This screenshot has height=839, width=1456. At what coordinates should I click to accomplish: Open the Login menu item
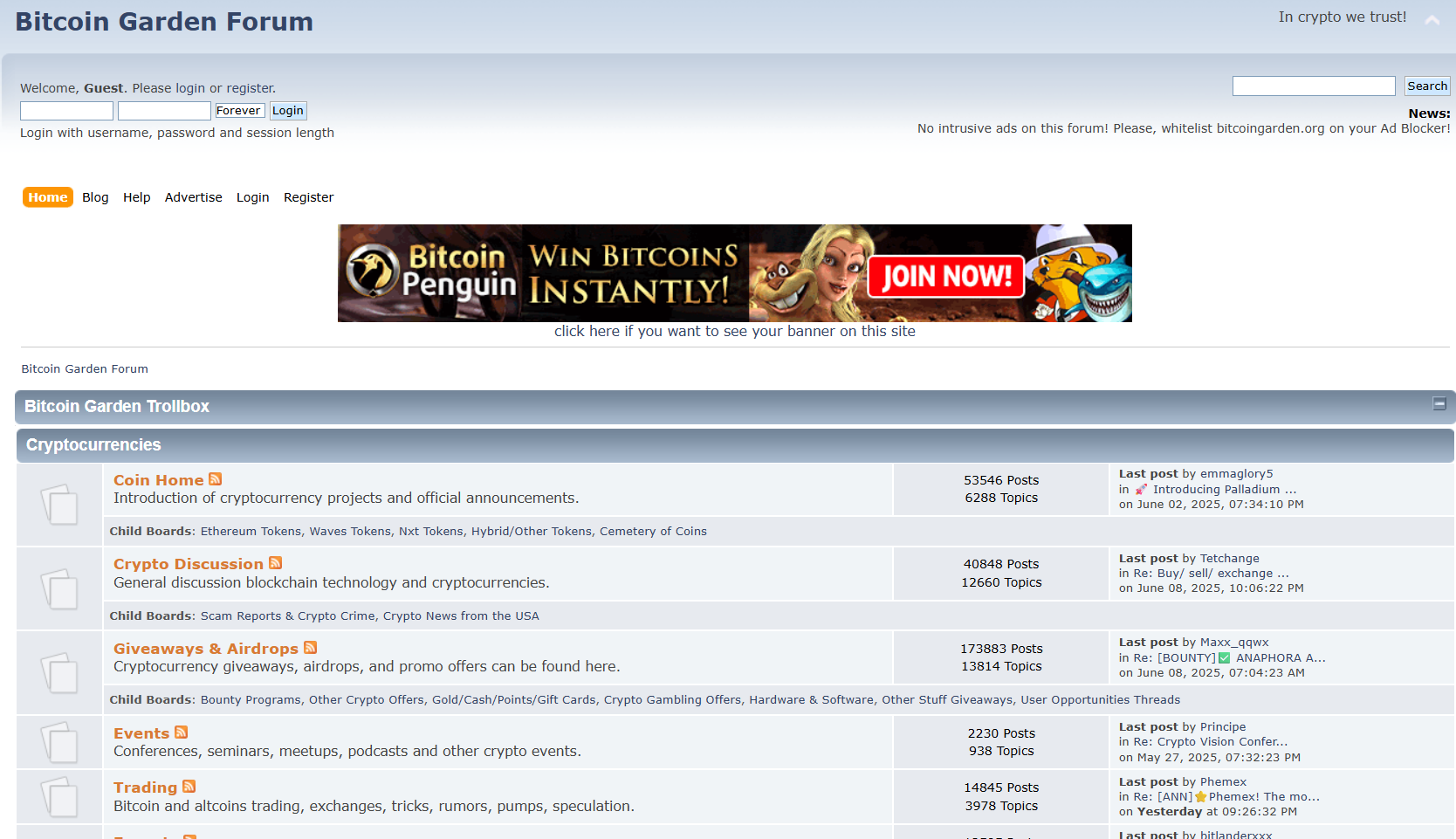253,197
